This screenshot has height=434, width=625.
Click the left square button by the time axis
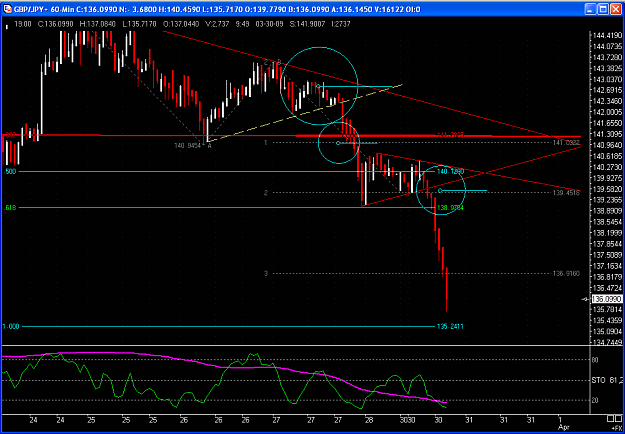pyautogui.click(x=610, y=419)
